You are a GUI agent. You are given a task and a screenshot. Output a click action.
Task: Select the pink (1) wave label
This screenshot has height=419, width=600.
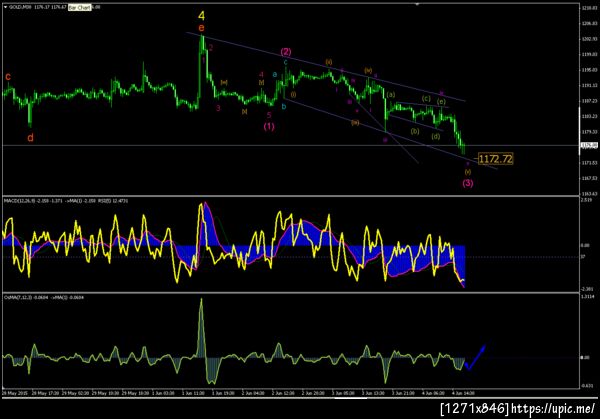click(x=269, y=126)
